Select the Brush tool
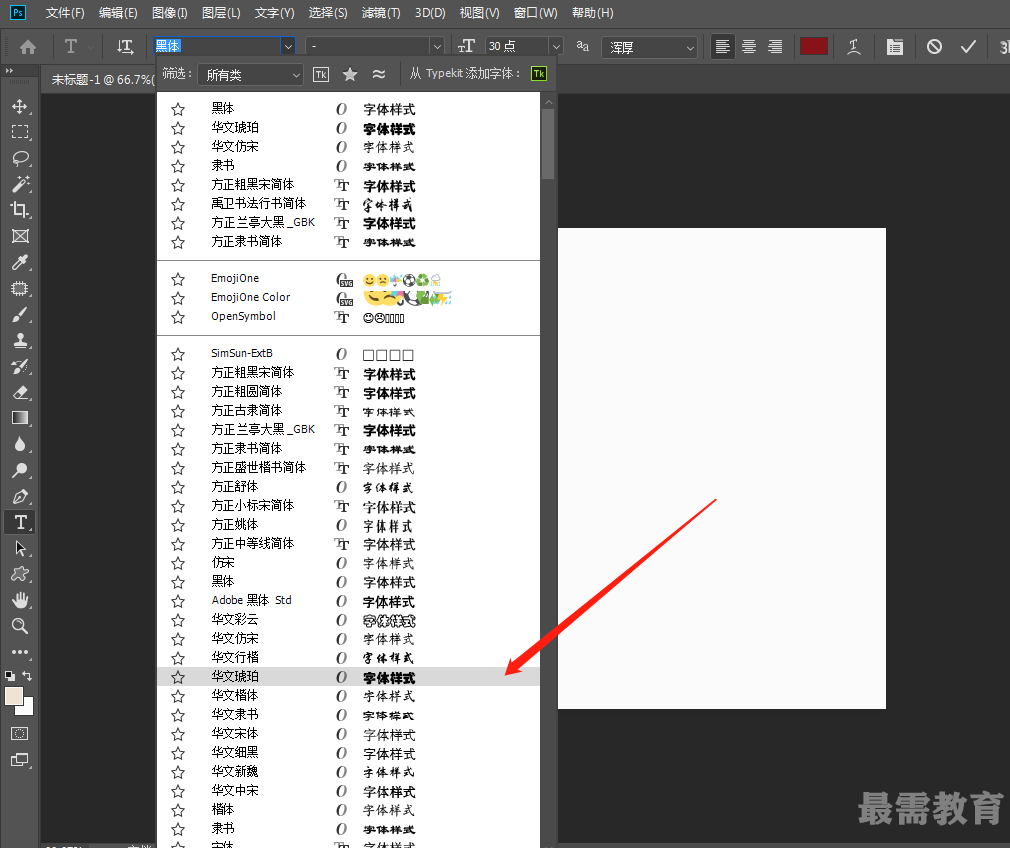 coord(20,314)
